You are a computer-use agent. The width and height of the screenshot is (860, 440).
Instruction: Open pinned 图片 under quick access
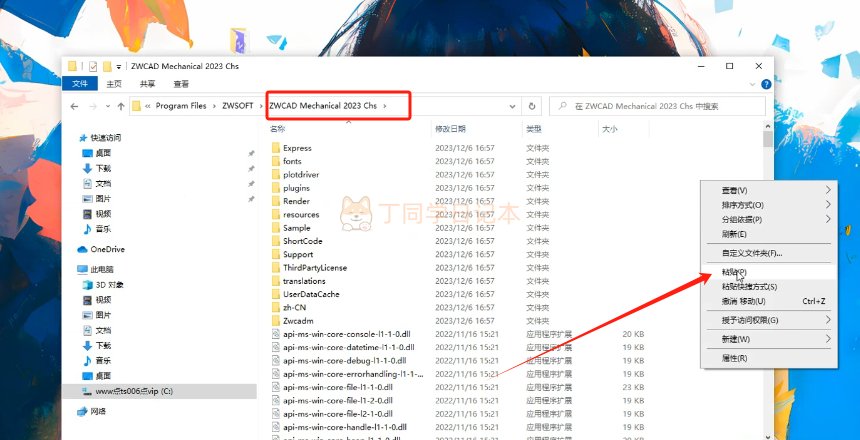tap(103, 199)
